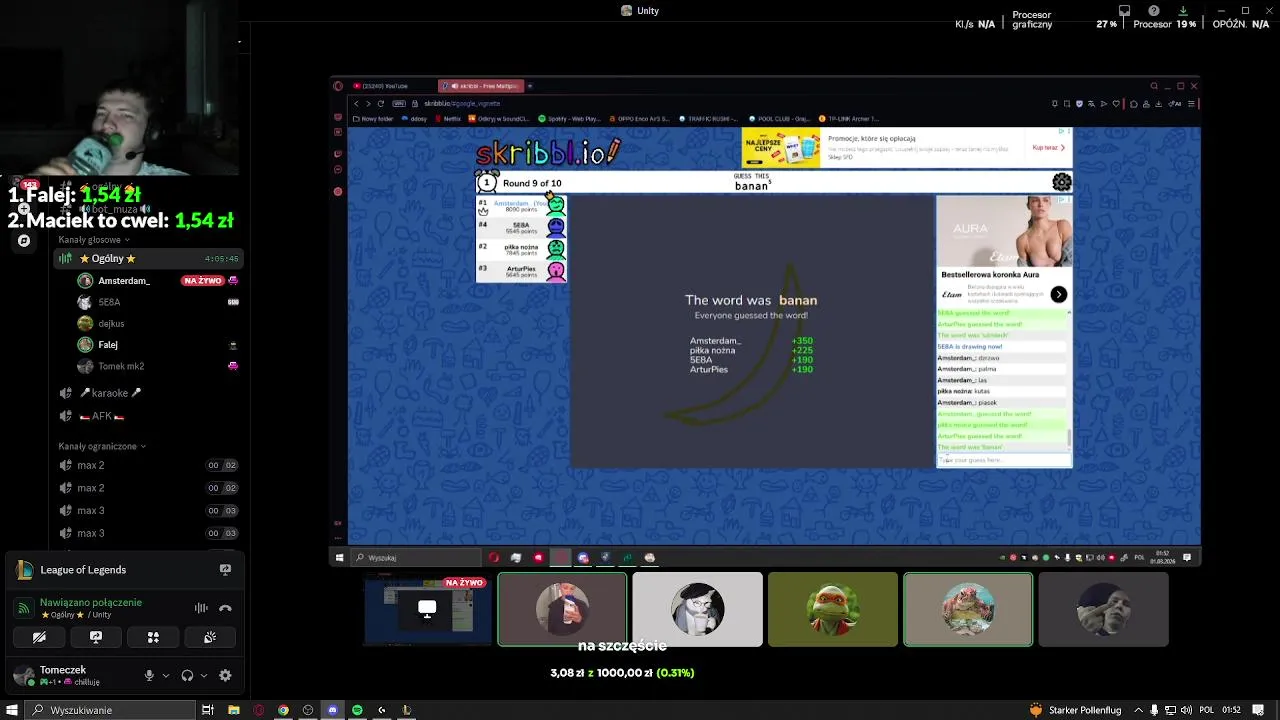Open the live stream preview thumbnail
The height and width of the screenshot is (720, 1280).
[427, 609]
